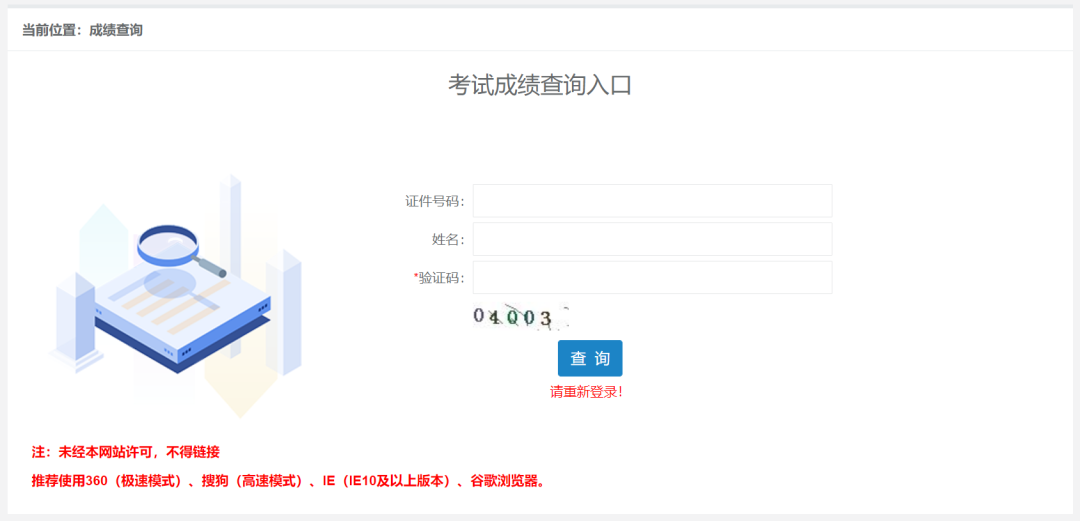Select the 验证码 input field
The image size is (1080, 521).
pos(652,278)
